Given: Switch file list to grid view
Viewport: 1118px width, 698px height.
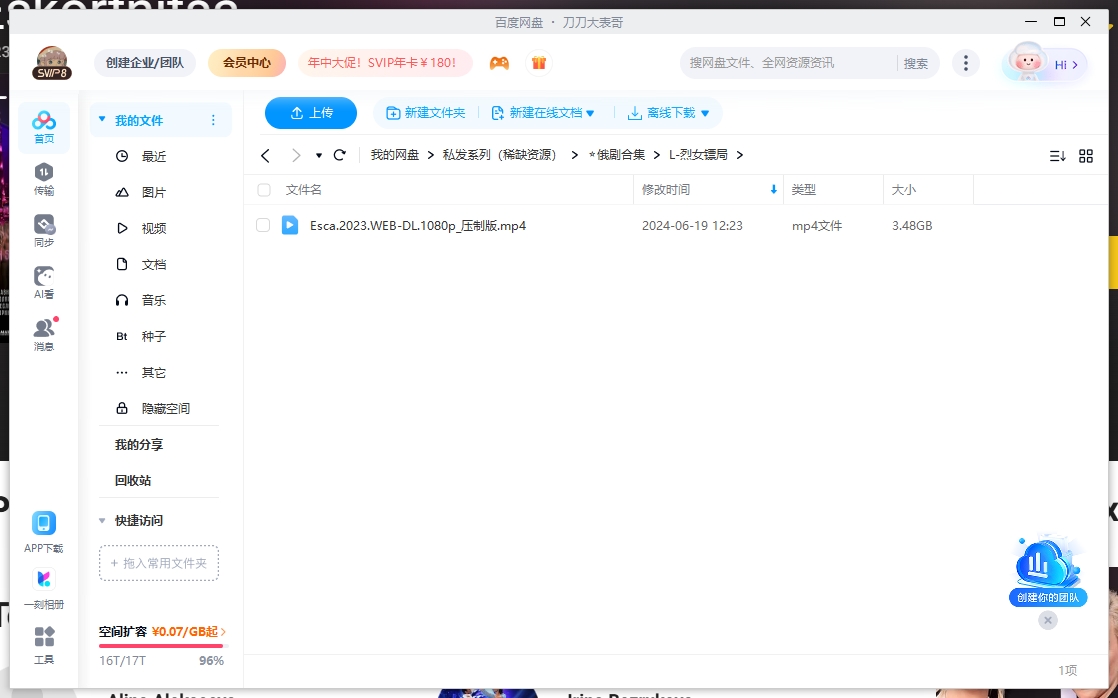Looking at the screenshot, I should point(1085,155).
